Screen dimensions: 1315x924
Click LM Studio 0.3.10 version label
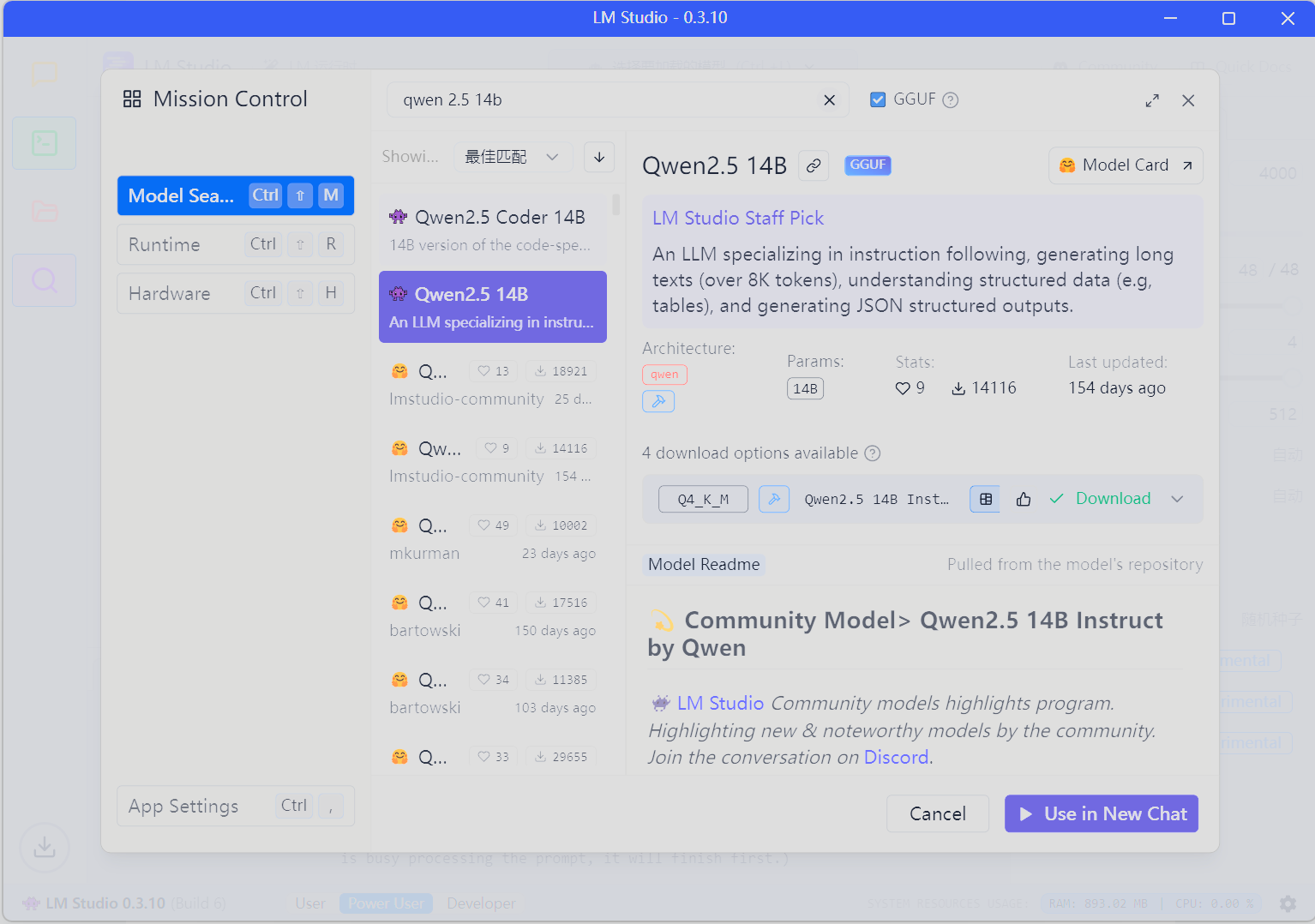[x=105, y=903]
